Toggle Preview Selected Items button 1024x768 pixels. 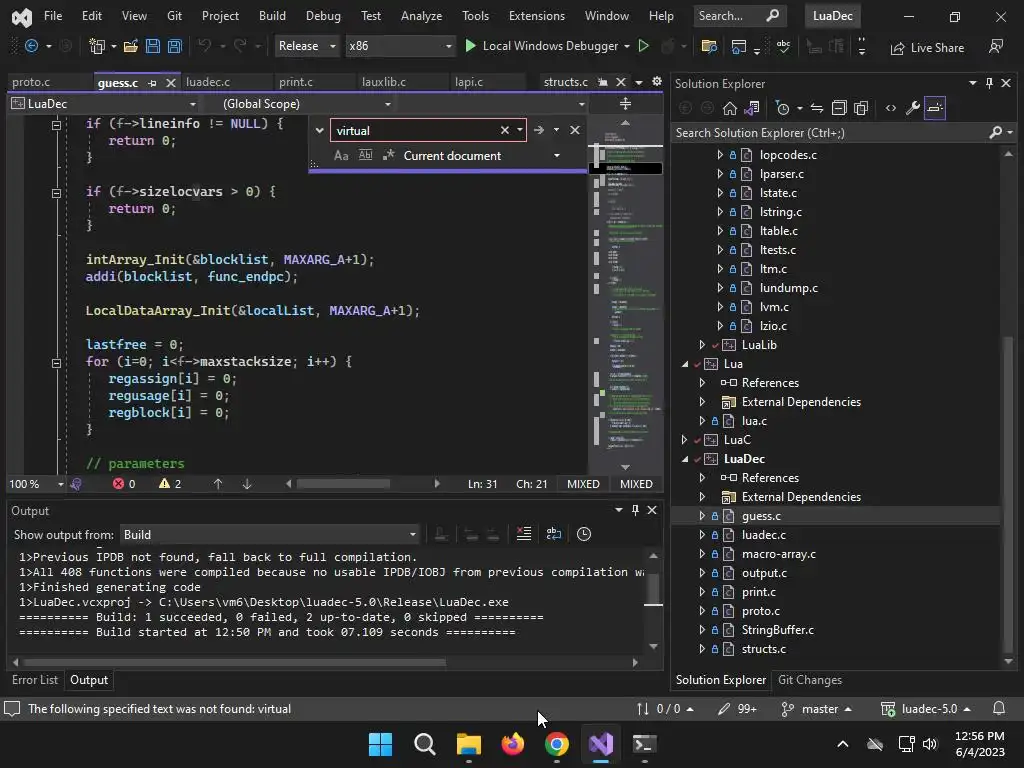click(x=935, y=108)
